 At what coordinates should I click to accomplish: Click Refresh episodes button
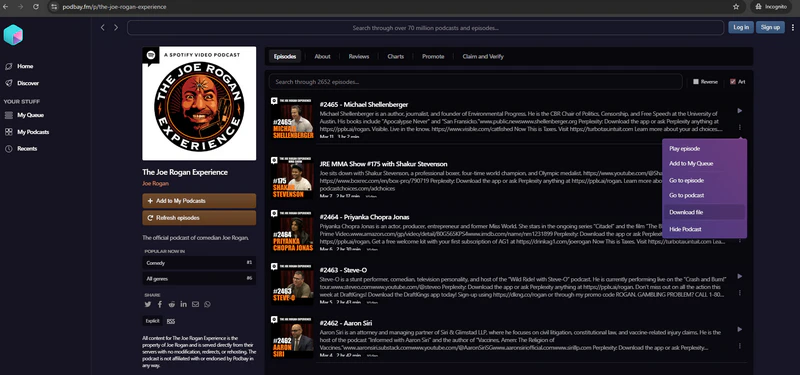199,218
